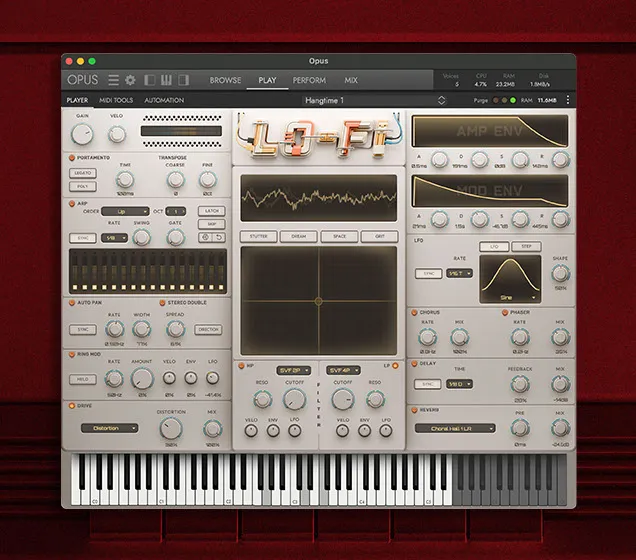Image resolution: width=636 pixels, height=560 pixels.
Task: Click the LFO SHAPE knob
Action: [x=560, y=274]
